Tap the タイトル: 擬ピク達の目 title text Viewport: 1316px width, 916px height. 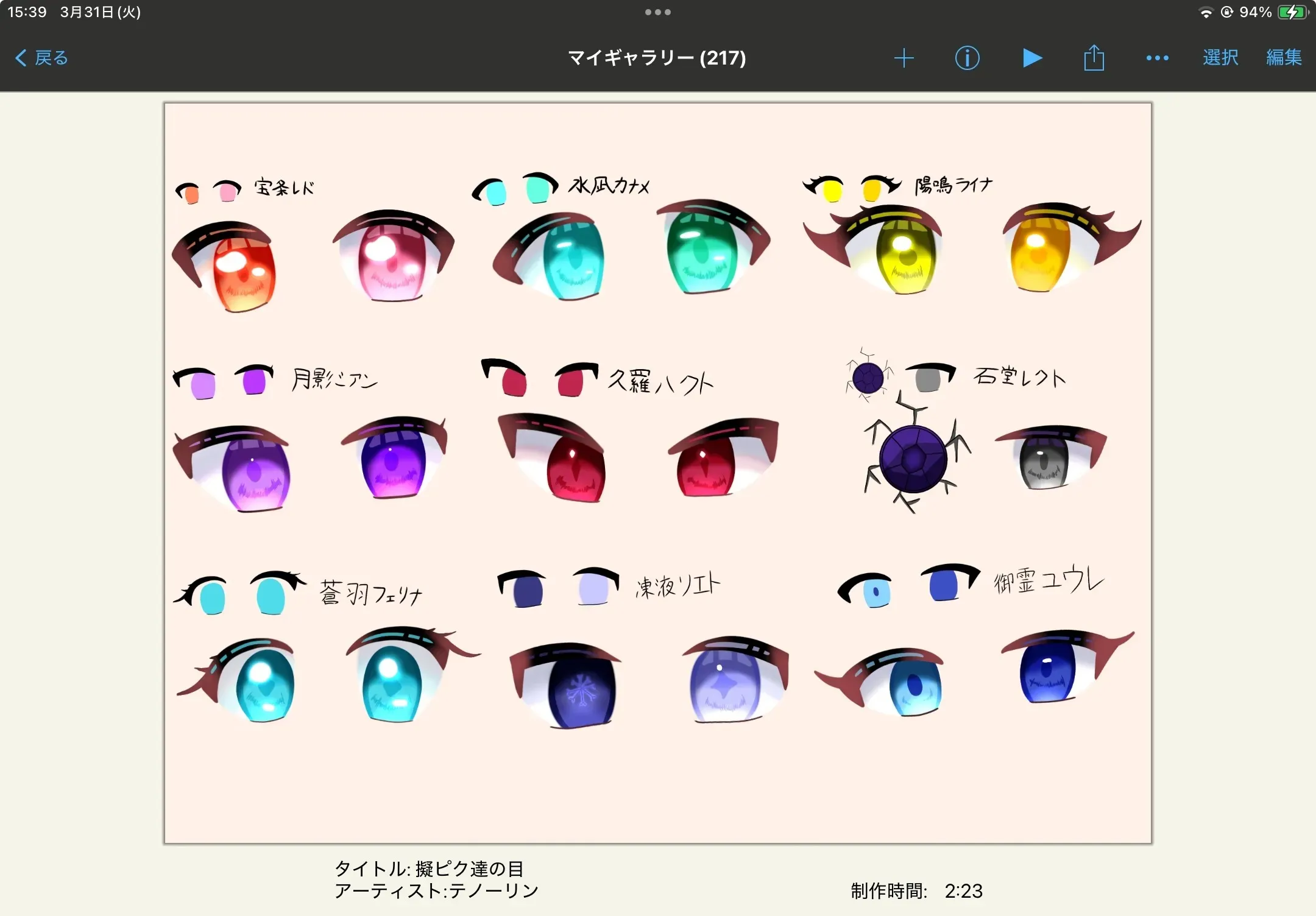[x=429, y=868]
